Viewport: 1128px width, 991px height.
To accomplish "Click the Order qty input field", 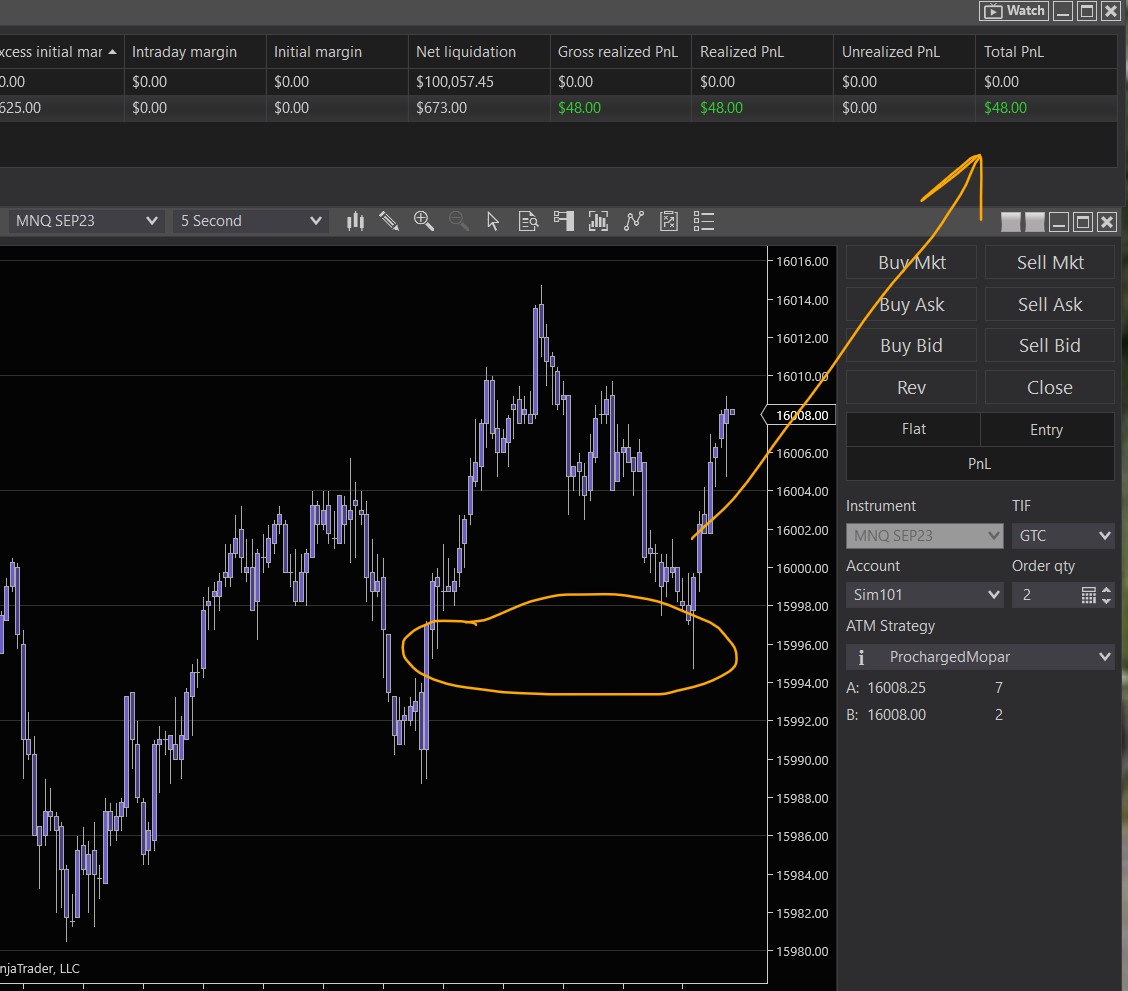I will click(1045, 595).
